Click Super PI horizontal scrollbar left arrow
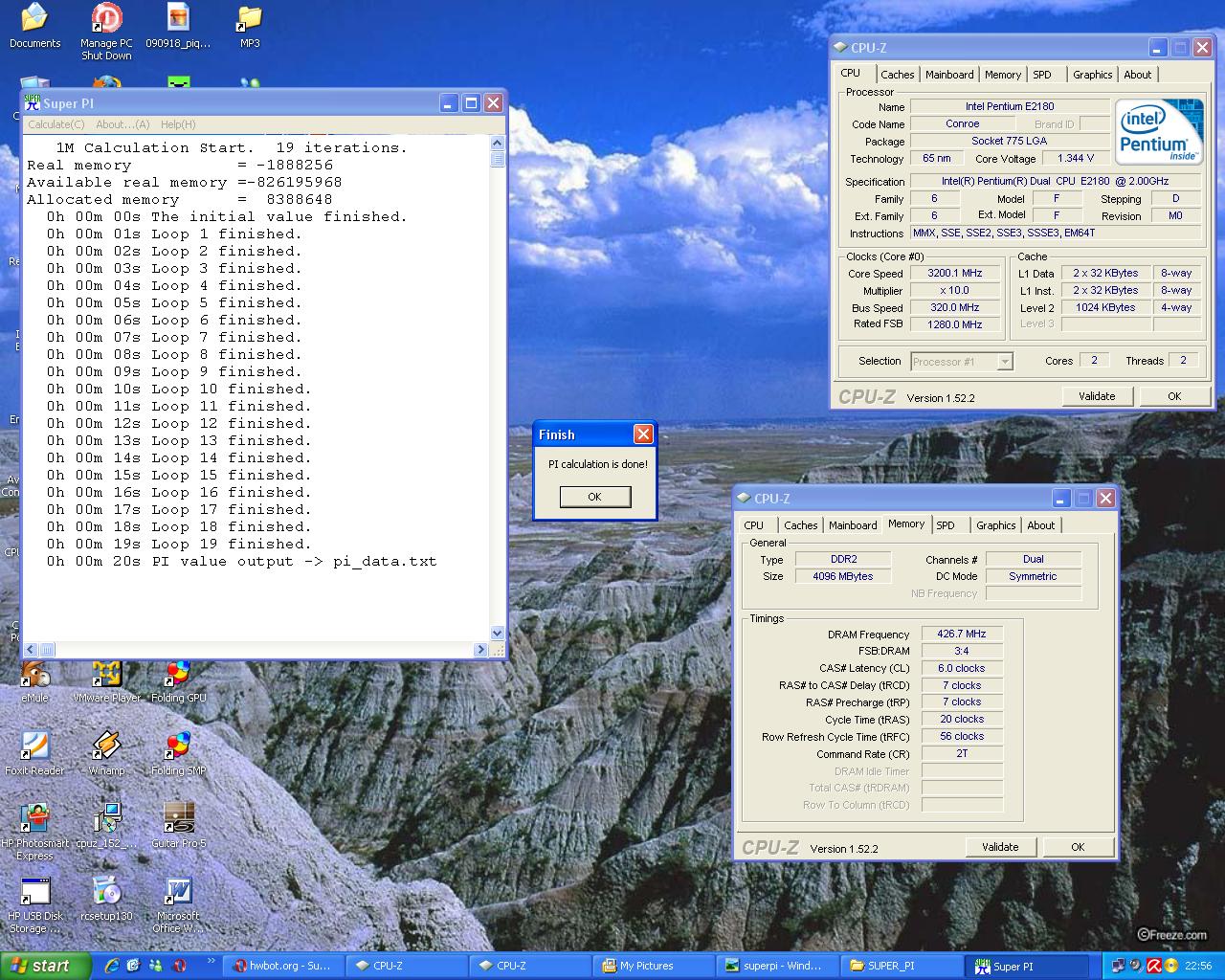The height and width of the screenshot is (980, 1225). click(x=31, y=649)
